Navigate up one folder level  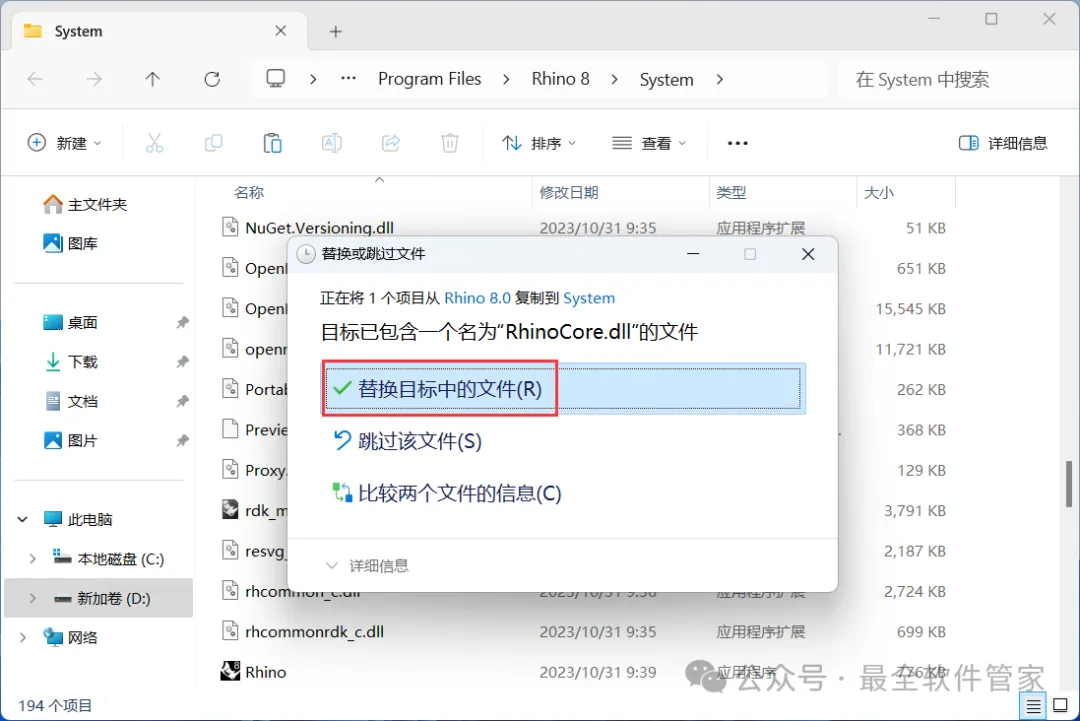tap(153, 79)
